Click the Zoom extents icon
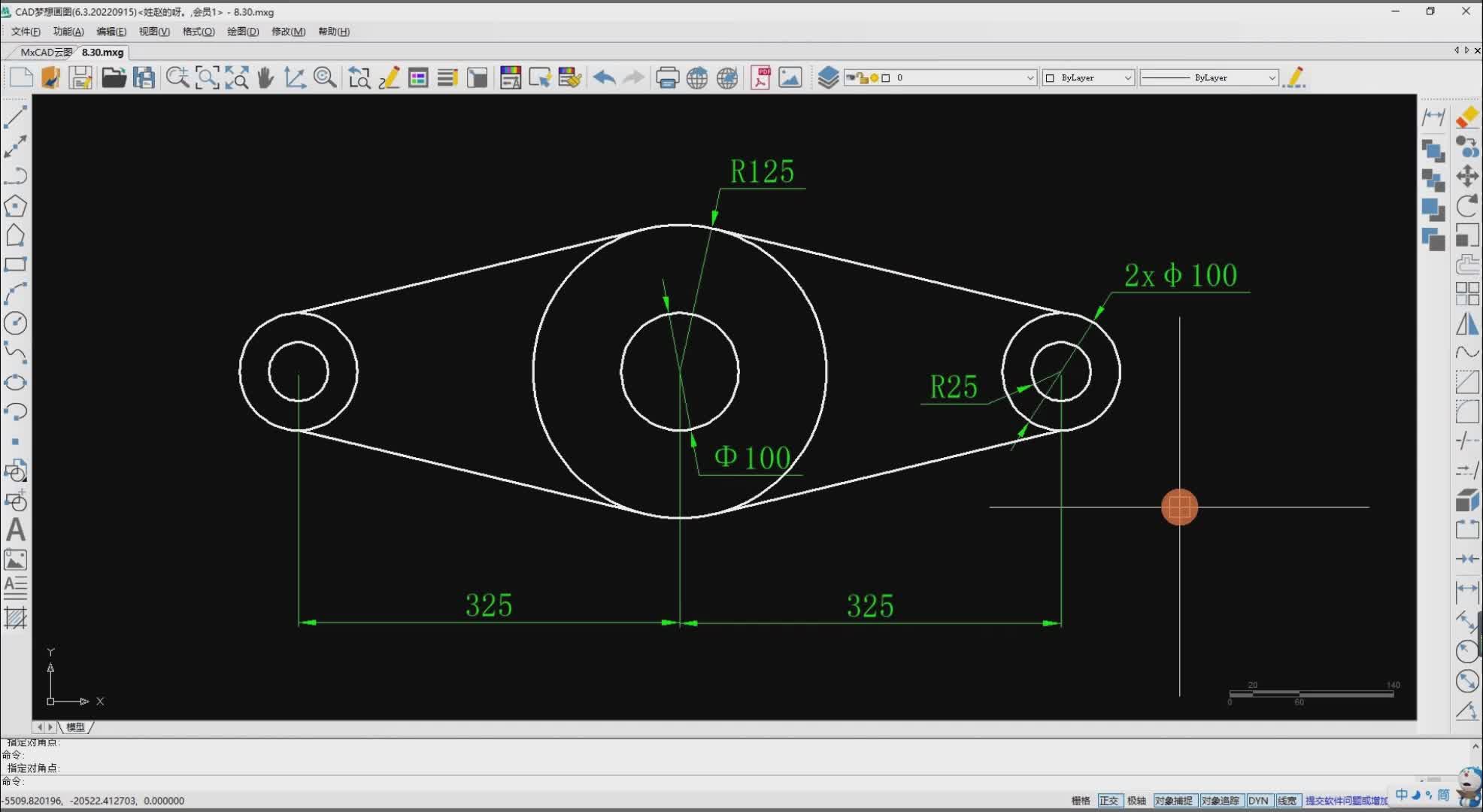 (x=236, y=77)
